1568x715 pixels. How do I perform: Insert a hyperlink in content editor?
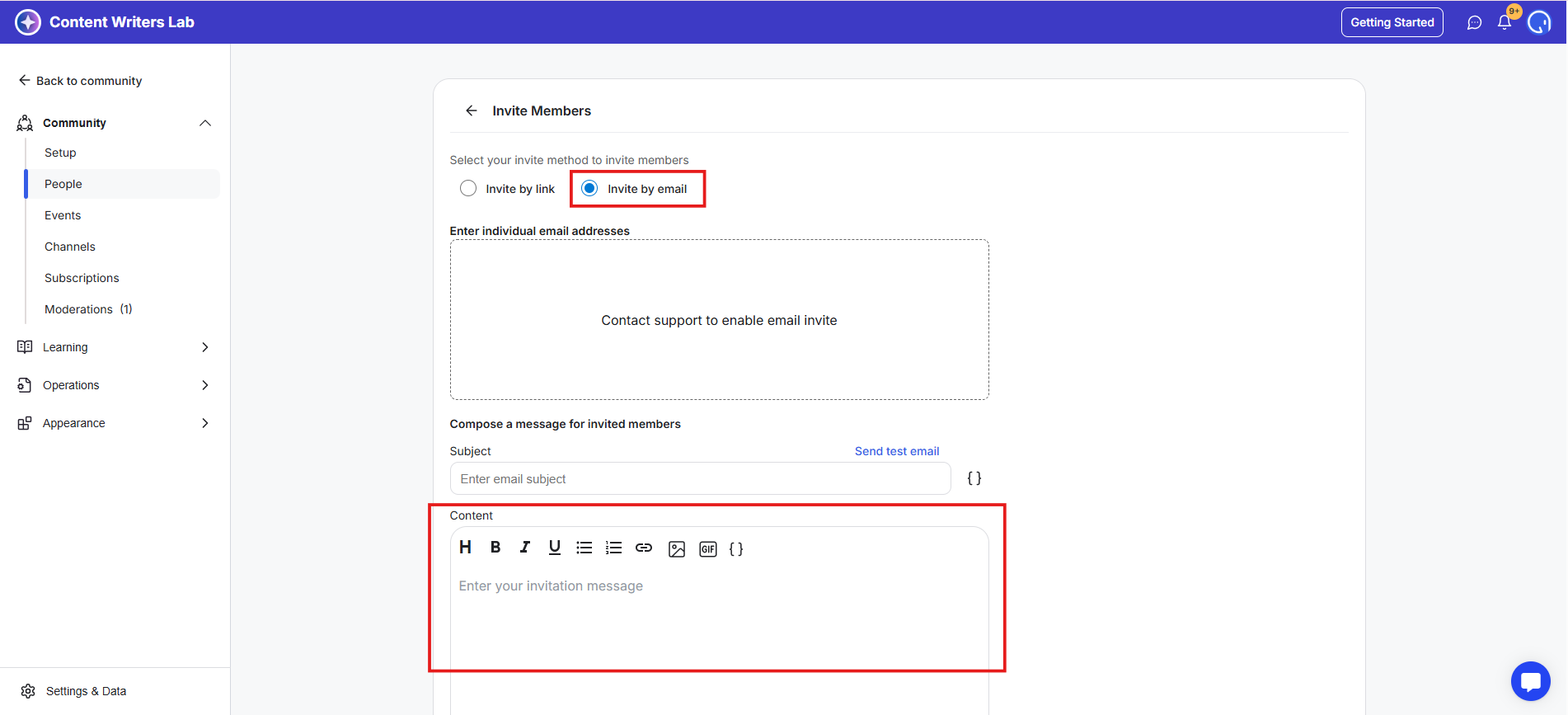(644, 548)
